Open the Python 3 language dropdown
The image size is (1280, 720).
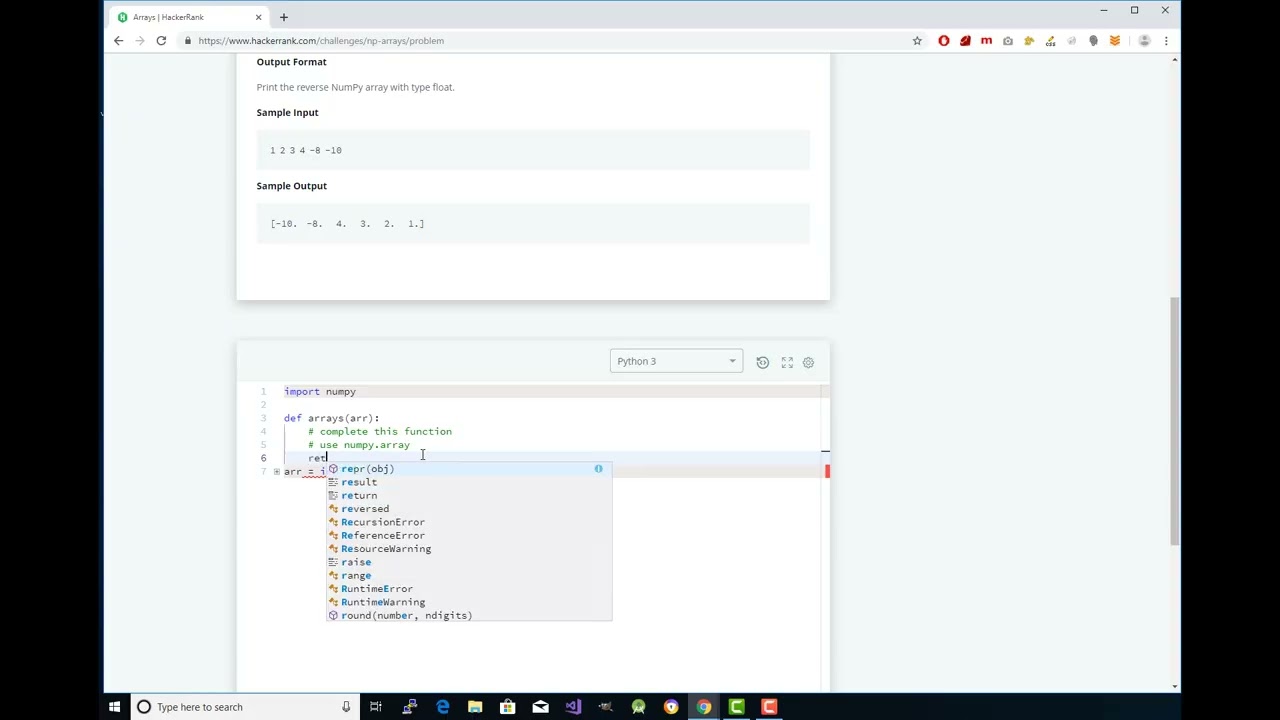point(676,361)
